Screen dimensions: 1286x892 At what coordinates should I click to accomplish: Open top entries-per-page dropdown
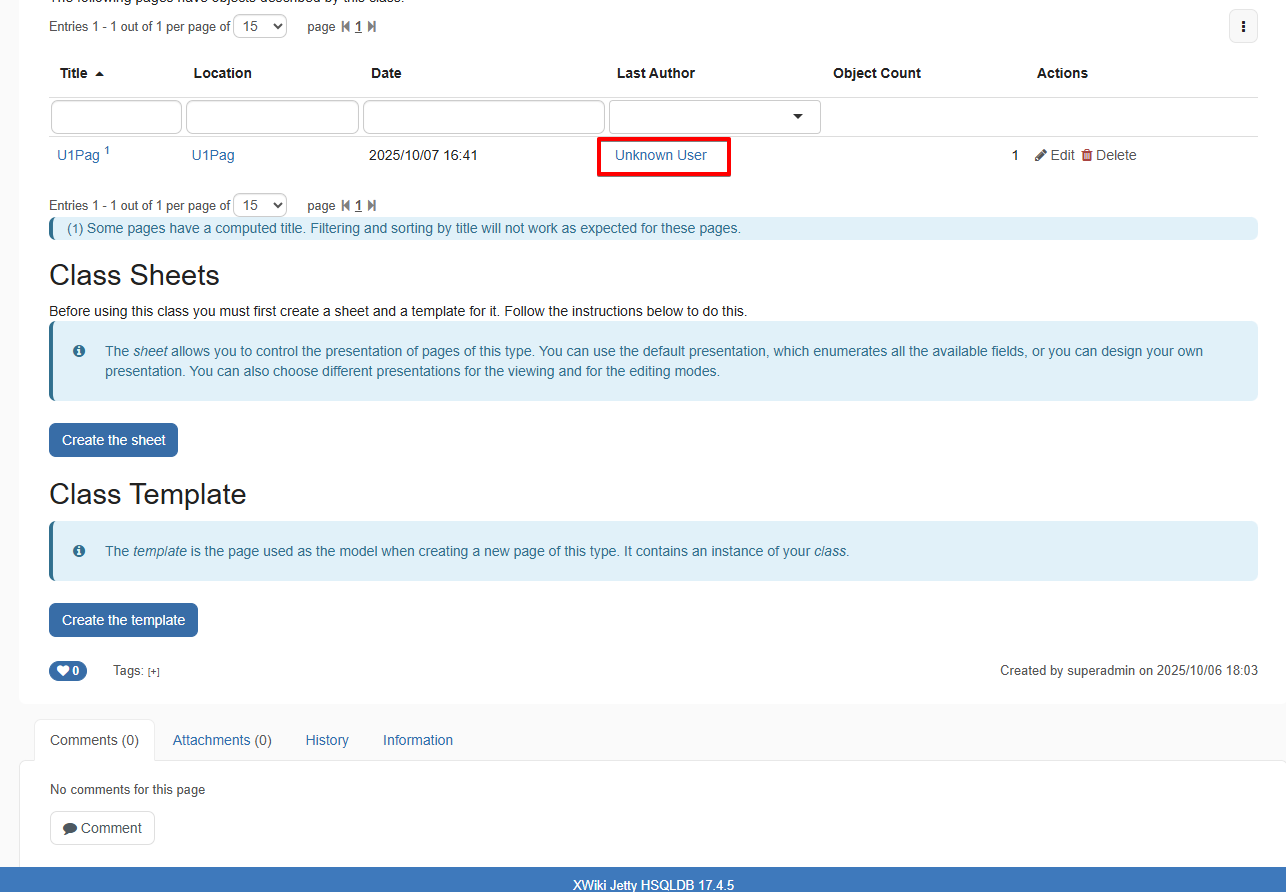pos(260,27)
